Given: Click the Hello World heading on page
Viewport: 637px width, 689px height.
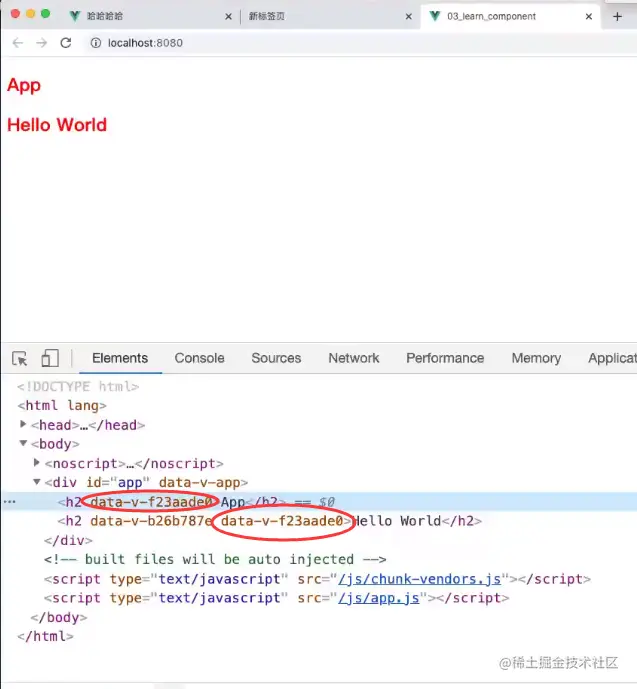Looking at the screenshot, I should [x=57, y=125].
